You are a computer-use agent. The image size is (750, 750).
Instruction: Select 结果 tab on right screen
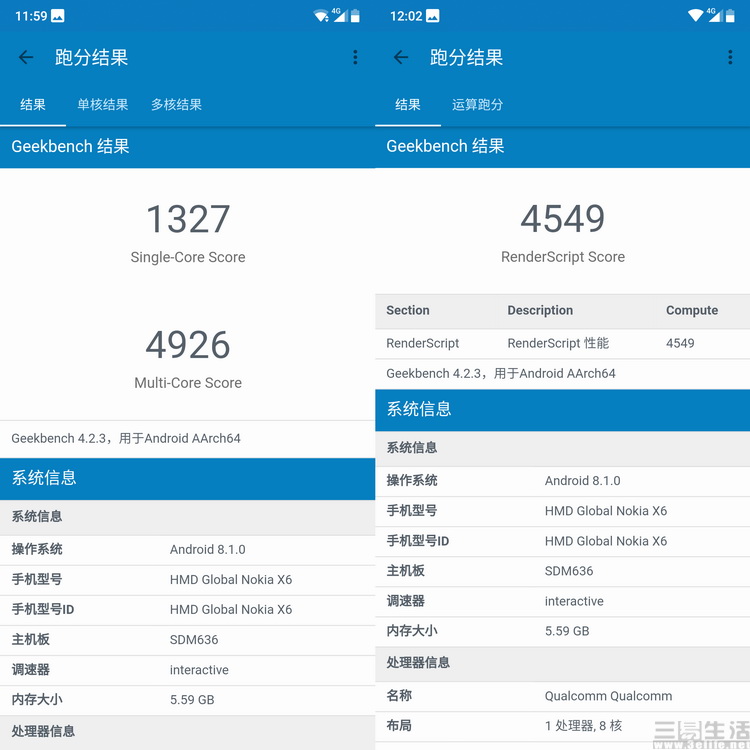[x=408, y=105]
